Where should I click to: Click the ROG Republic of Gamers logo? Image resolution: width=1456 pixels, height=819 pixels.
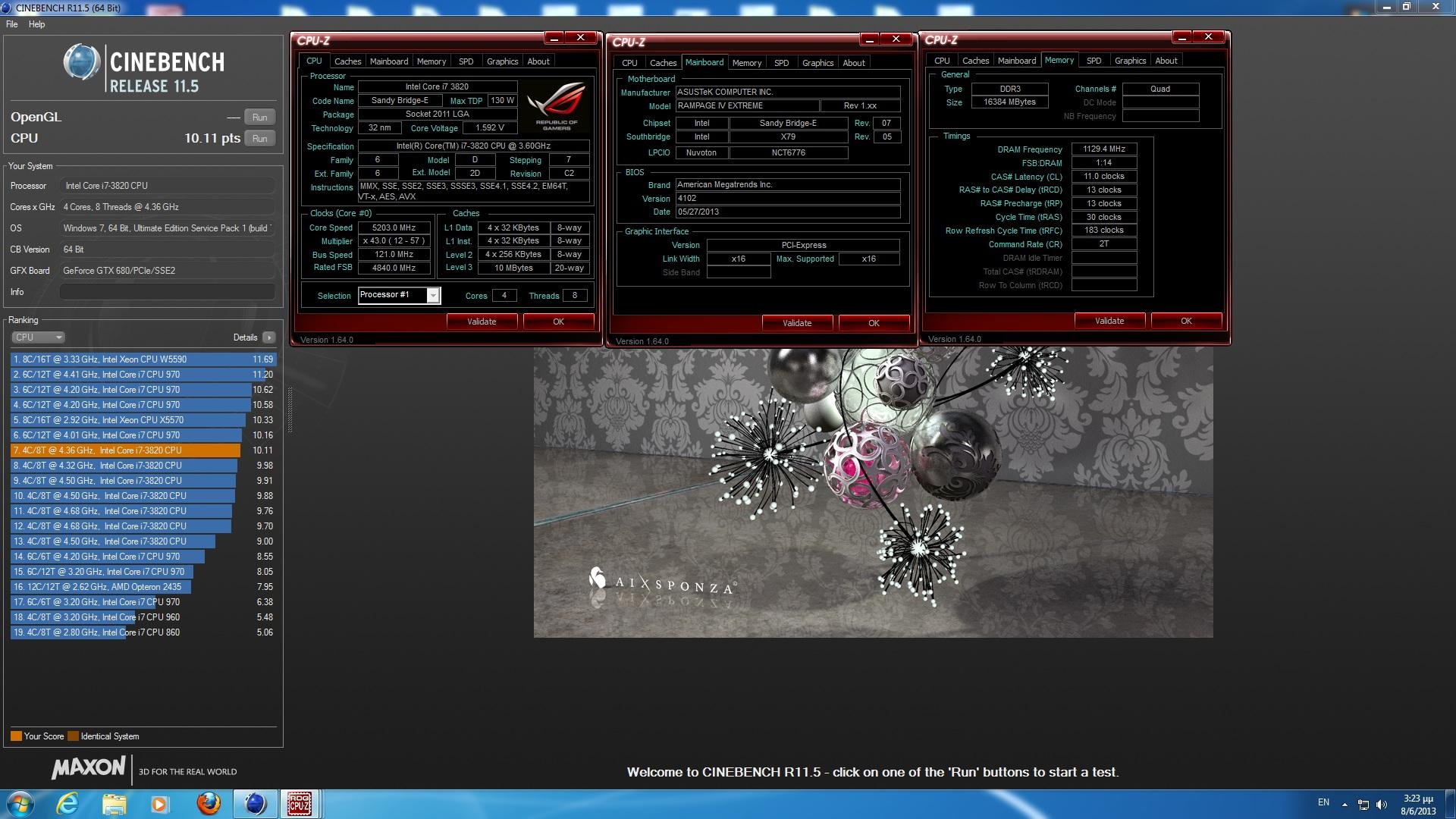pyautogui.click(x=557, y=106)
